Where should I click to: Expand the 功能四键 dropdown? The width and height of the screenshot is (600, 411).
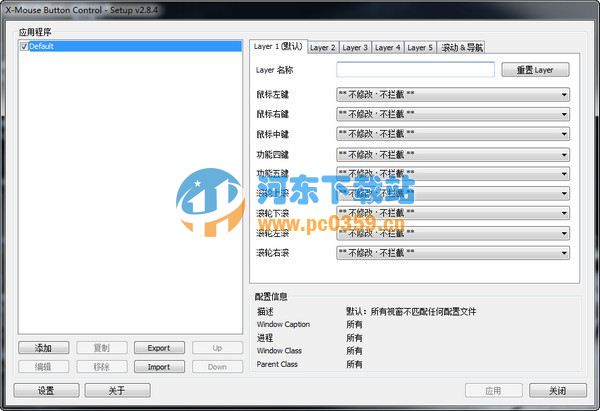(453, 155)
